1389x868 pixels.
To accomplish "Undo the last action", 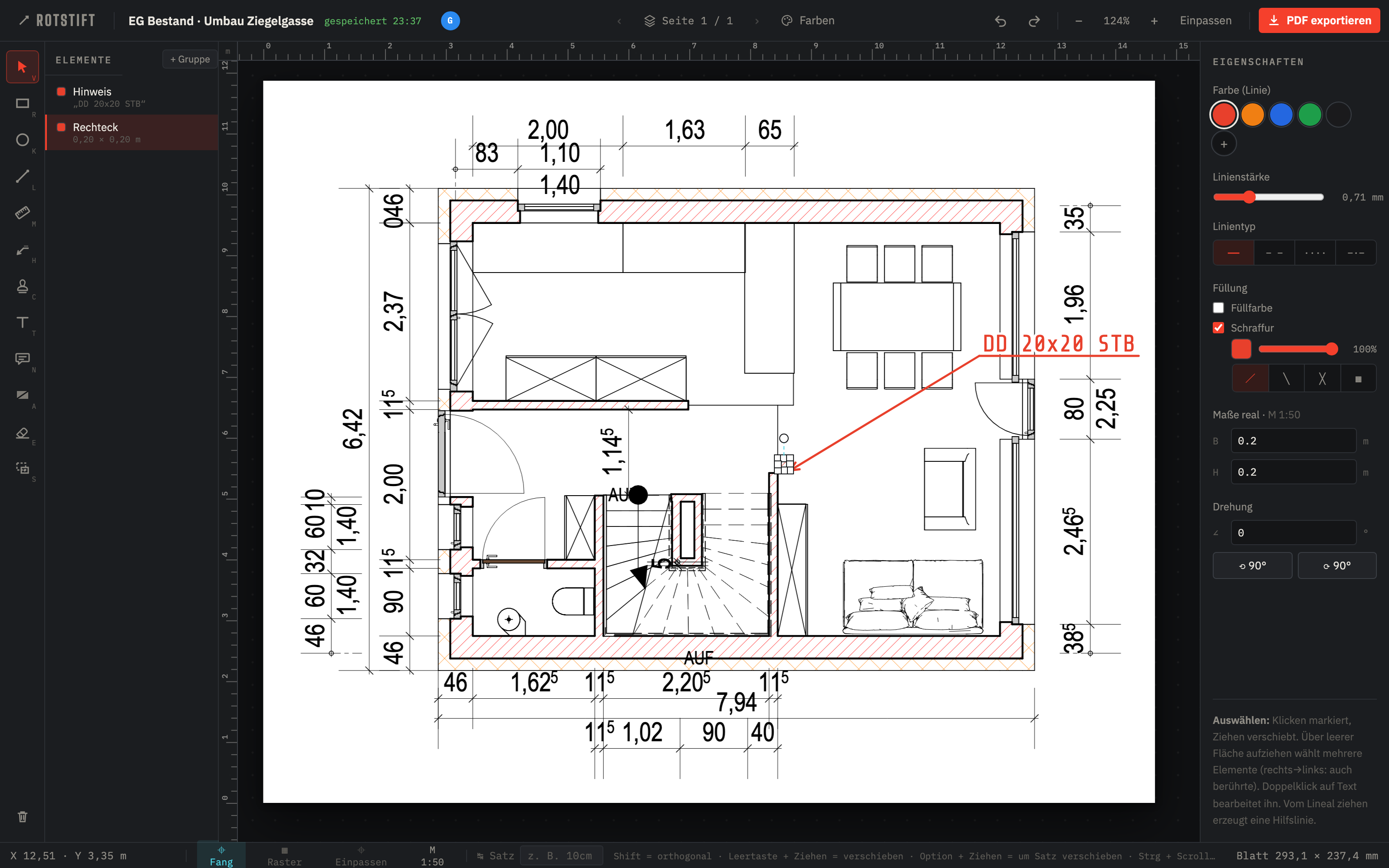I will 1001,21.
